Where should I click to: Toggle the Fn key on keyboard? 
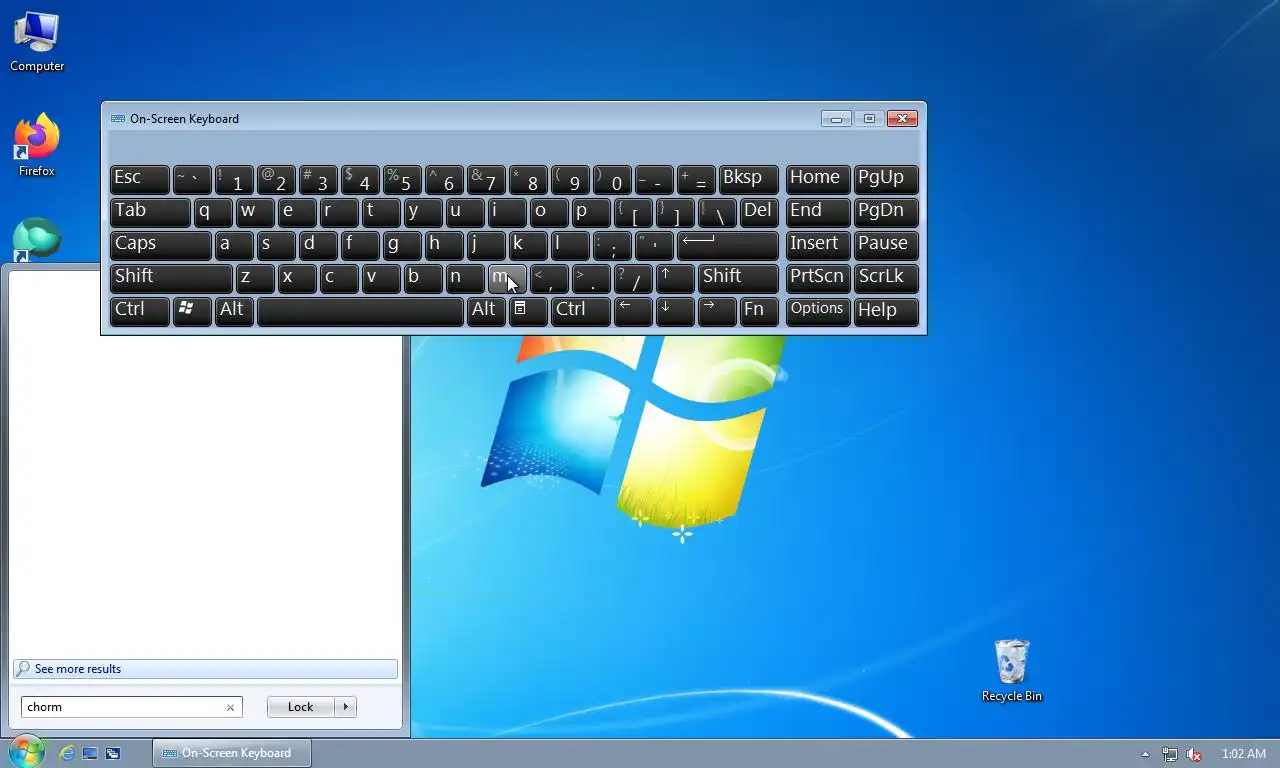point(759,311)
